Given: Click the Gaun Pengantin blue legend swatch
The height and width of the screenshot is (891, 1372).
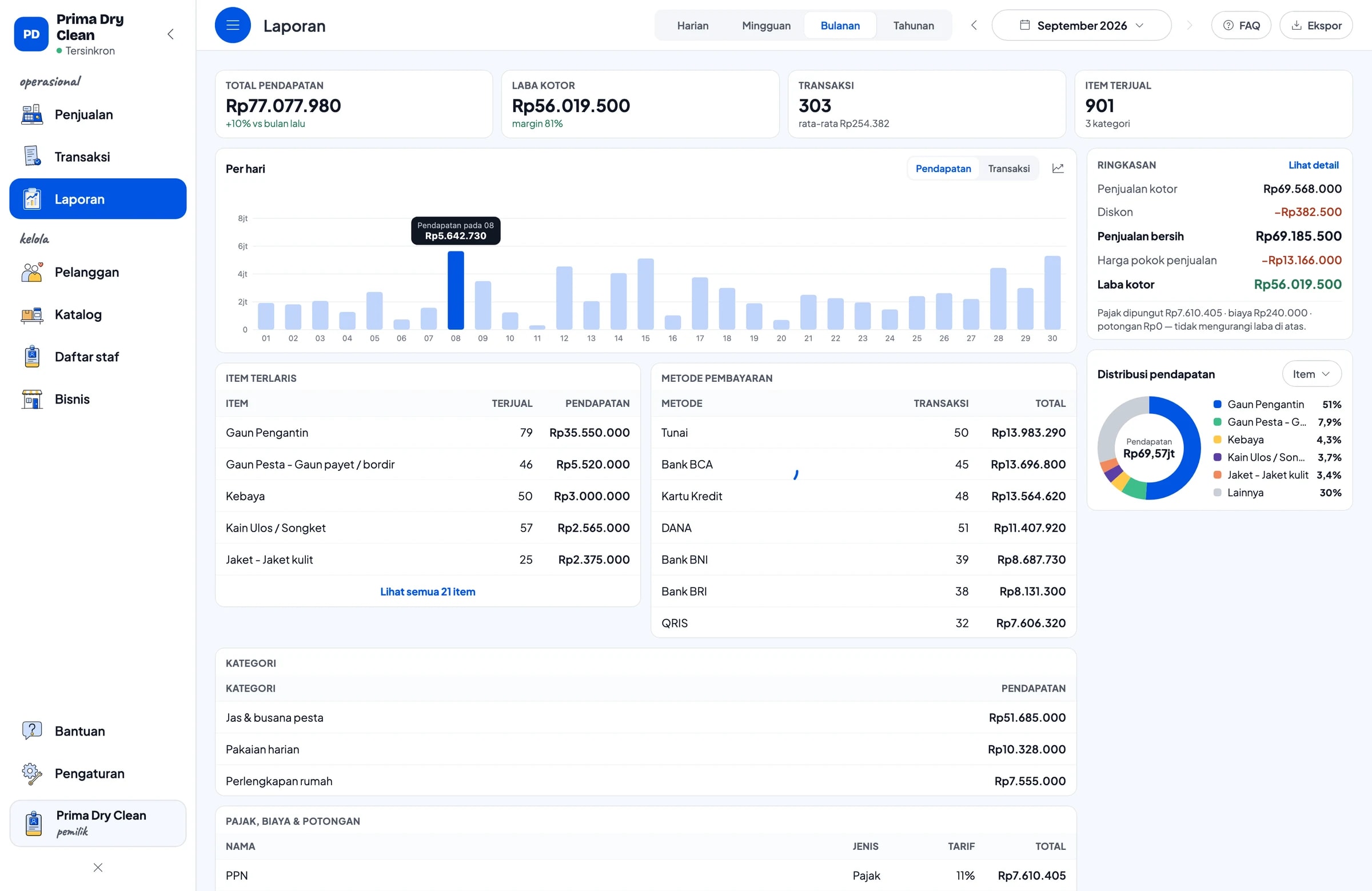Looking at the screenshot, I should click(x=1218, y=405).
